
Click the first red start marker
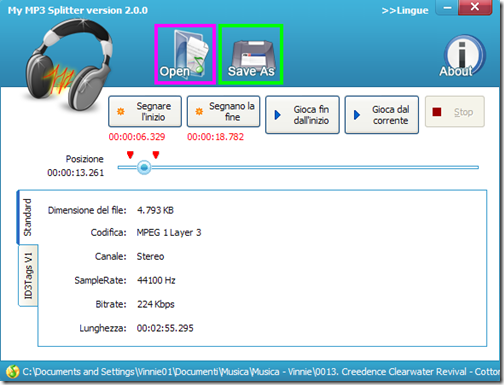[130, 155]
